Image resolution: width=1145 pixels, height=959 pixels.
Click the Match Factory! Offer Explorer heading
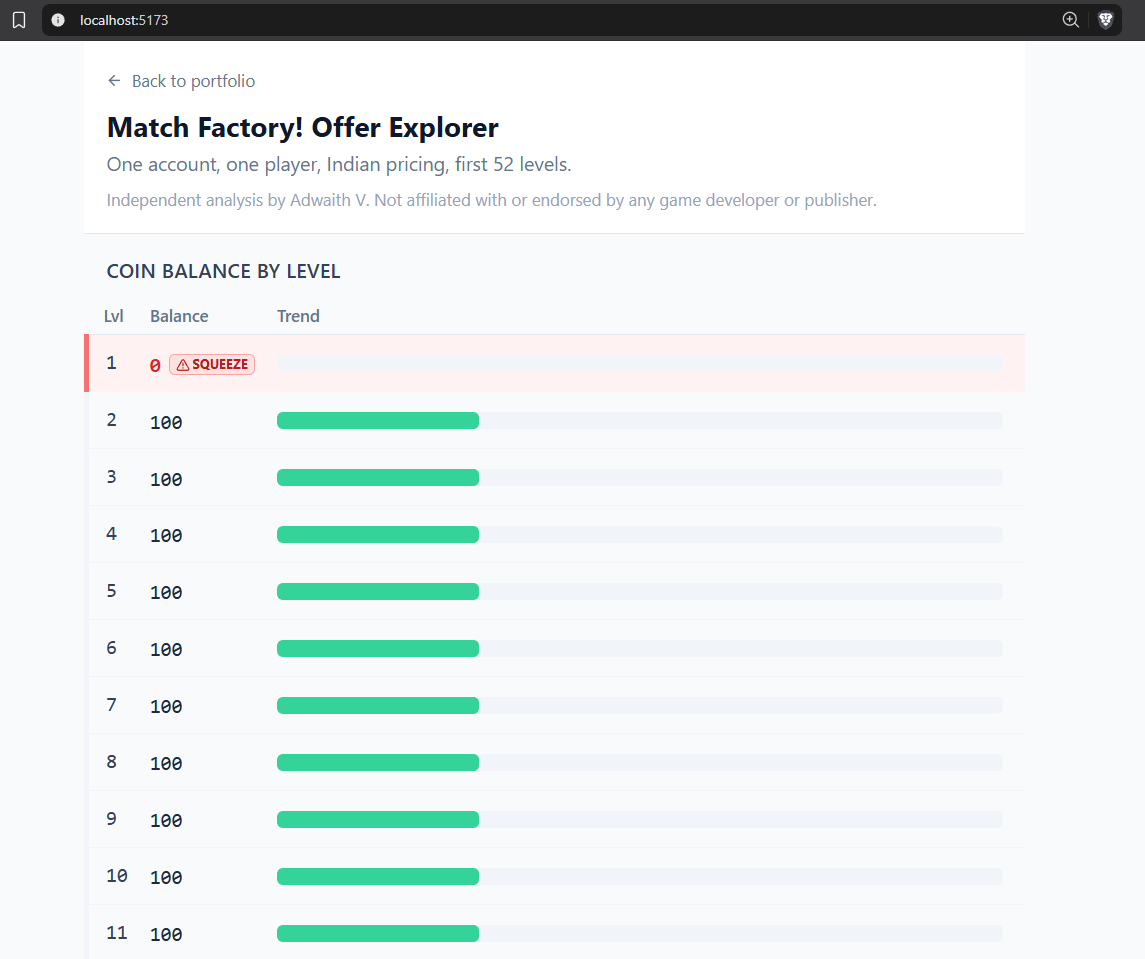[x=302, y=128]
